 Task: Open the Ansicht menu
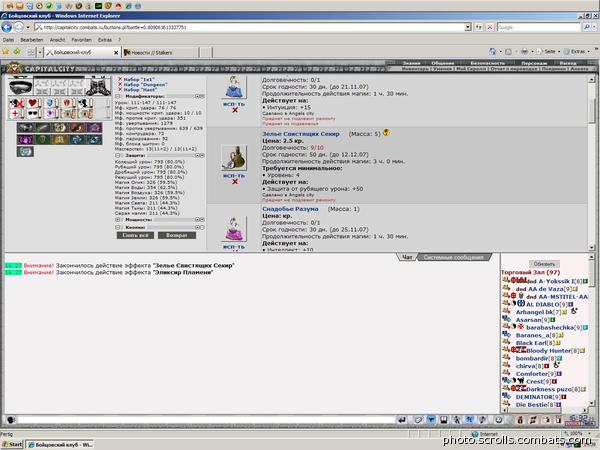tap(57, 40)
